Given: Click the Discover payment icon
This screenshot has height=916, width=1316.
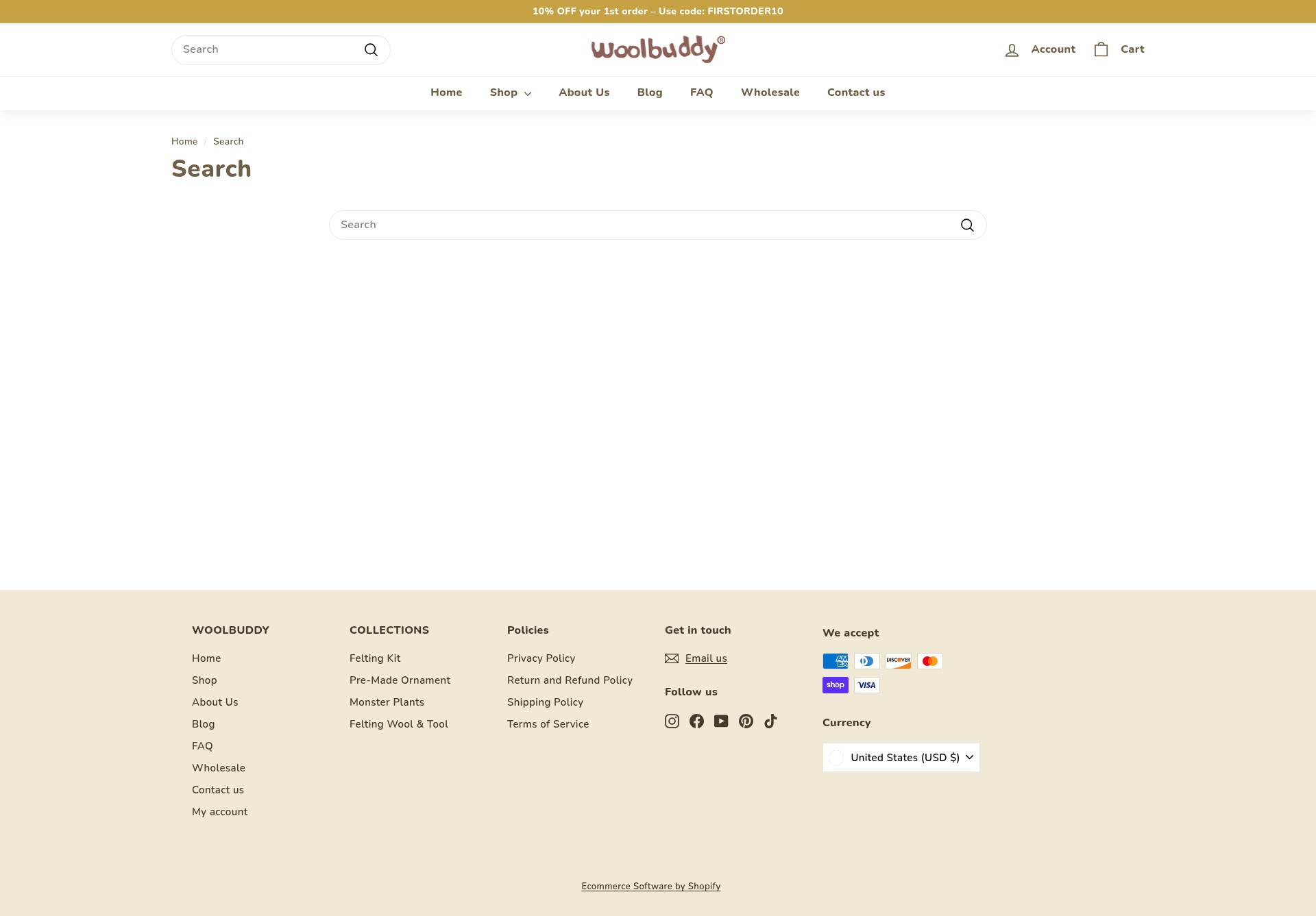Looking at the screenshot, I should point(899,661).
